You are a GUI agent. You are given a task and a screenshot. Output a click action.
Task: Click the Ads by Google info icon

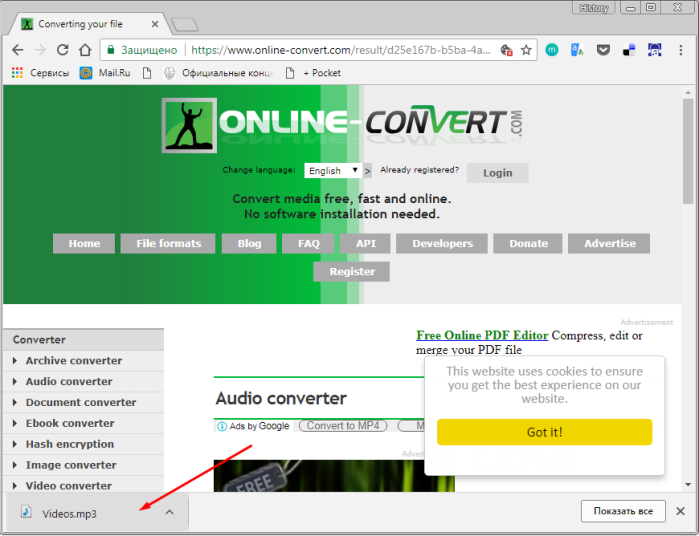(222, 426)
